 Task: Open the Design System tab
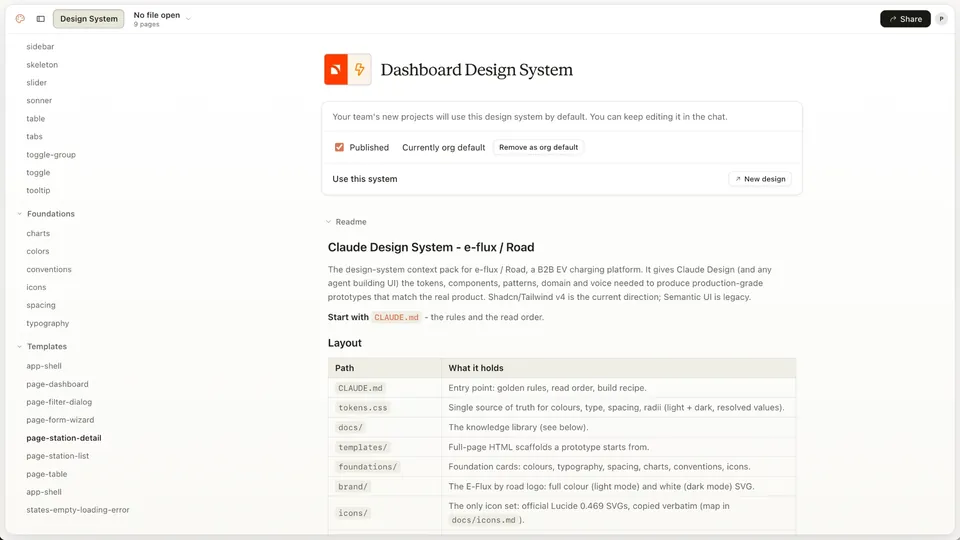pos(89,19)
